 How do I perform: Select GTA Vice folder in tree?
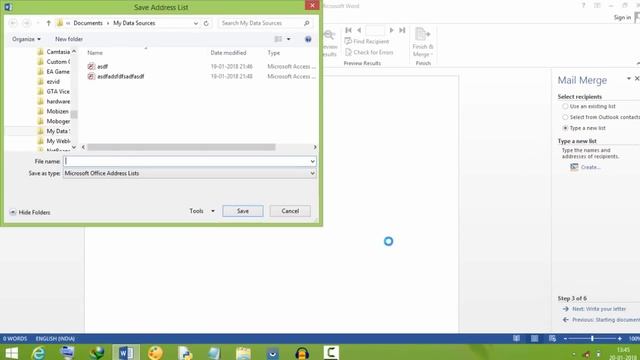point(53,91)
